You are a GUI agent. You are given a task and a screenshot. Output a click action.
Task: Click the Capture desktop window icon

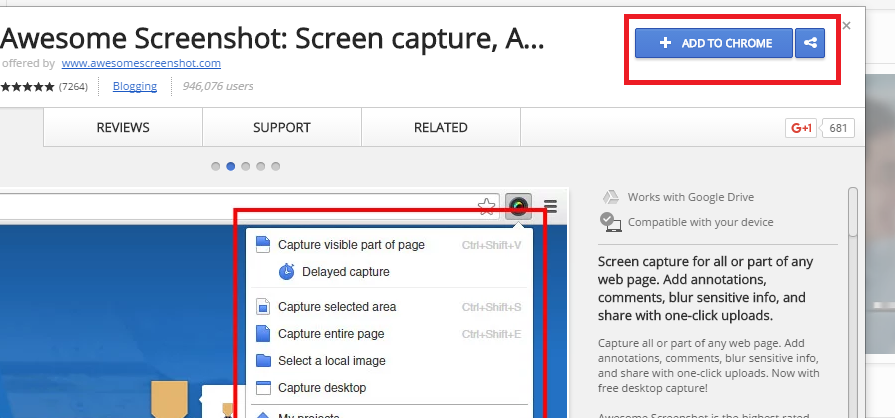pyautogui.click(x=263, y=388)
